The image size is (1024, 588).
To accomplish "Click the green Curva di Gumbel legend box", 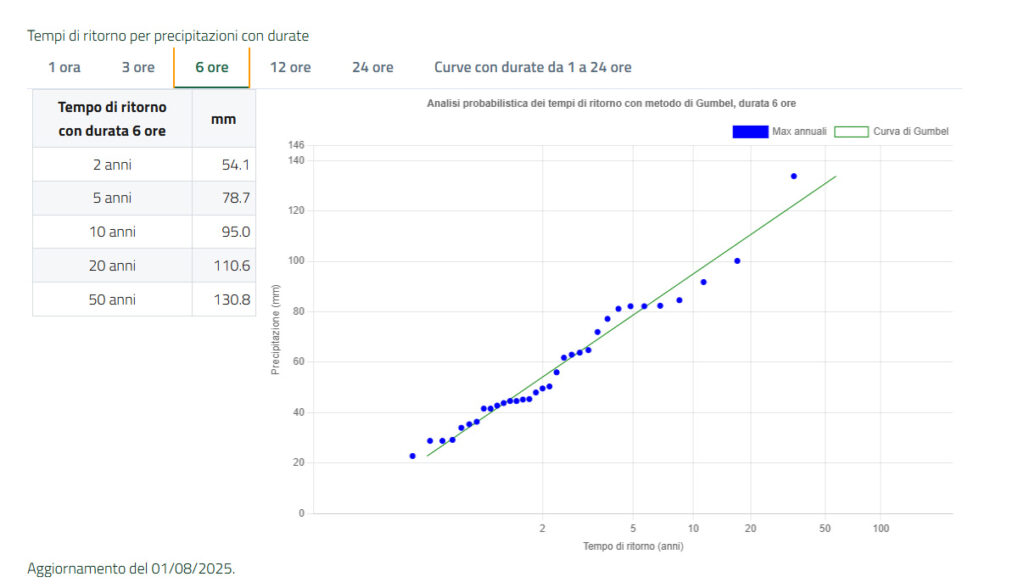I will coord(852,131).
